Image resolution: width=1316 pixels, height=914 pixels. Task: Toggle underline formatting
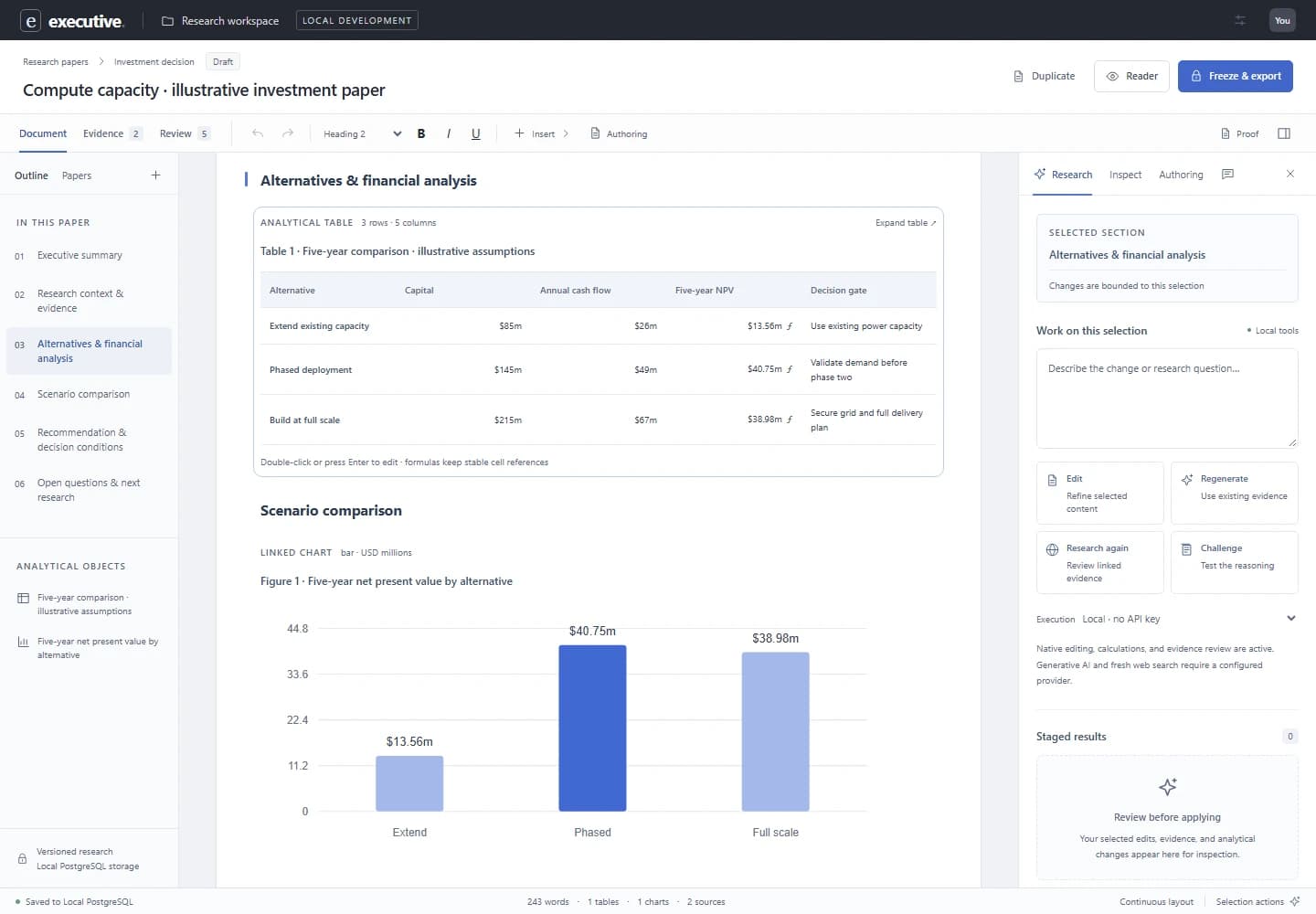pyautogui.click(x=476, y=133)
